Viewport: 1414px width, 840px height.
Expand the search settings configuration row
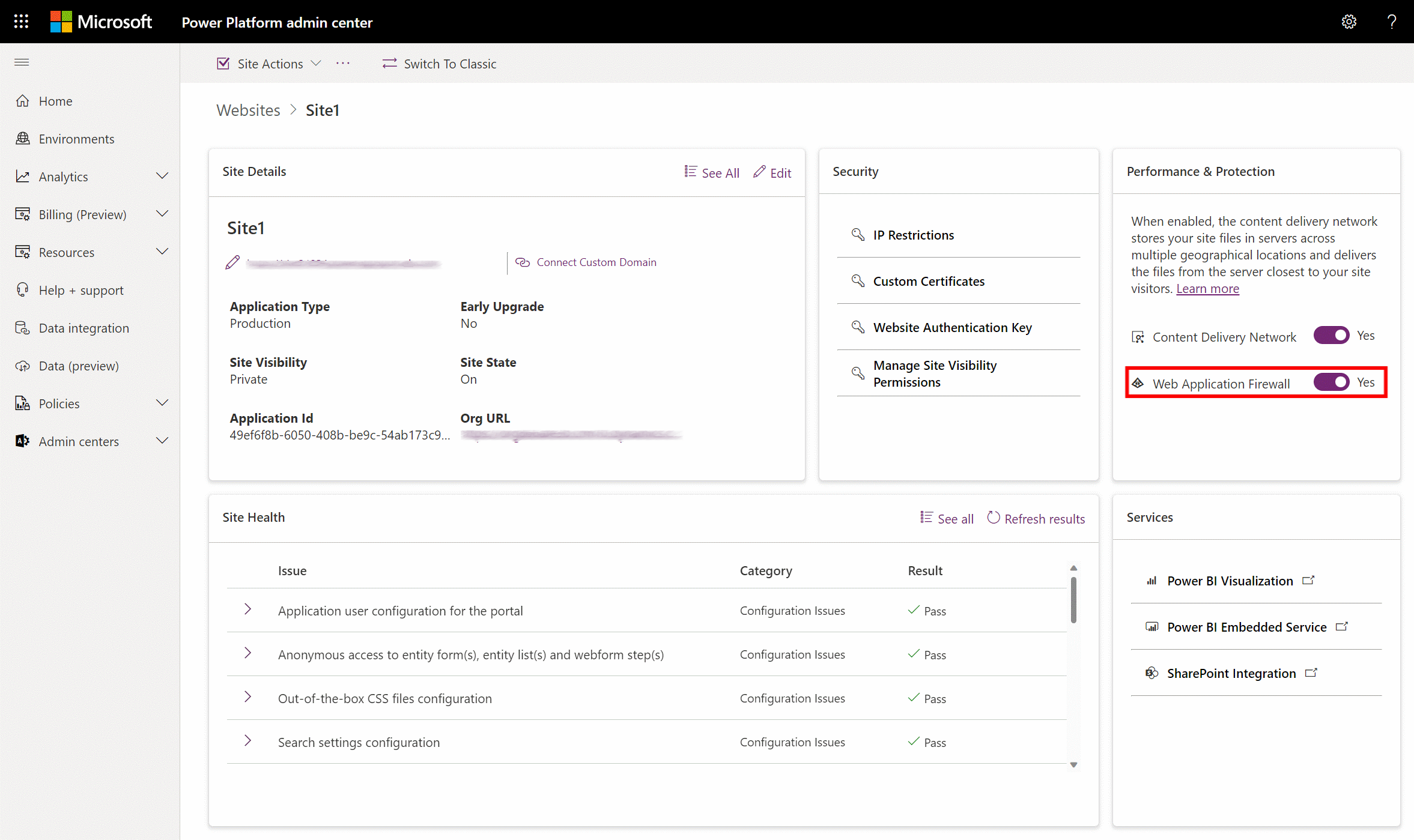coord(247,741)
